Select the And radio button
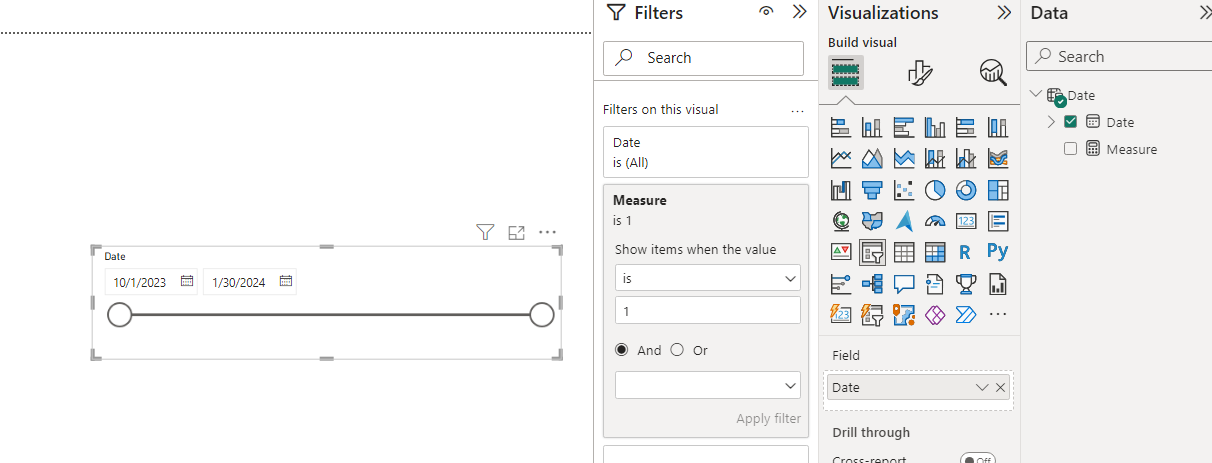1212x463 pixels. 622,350
